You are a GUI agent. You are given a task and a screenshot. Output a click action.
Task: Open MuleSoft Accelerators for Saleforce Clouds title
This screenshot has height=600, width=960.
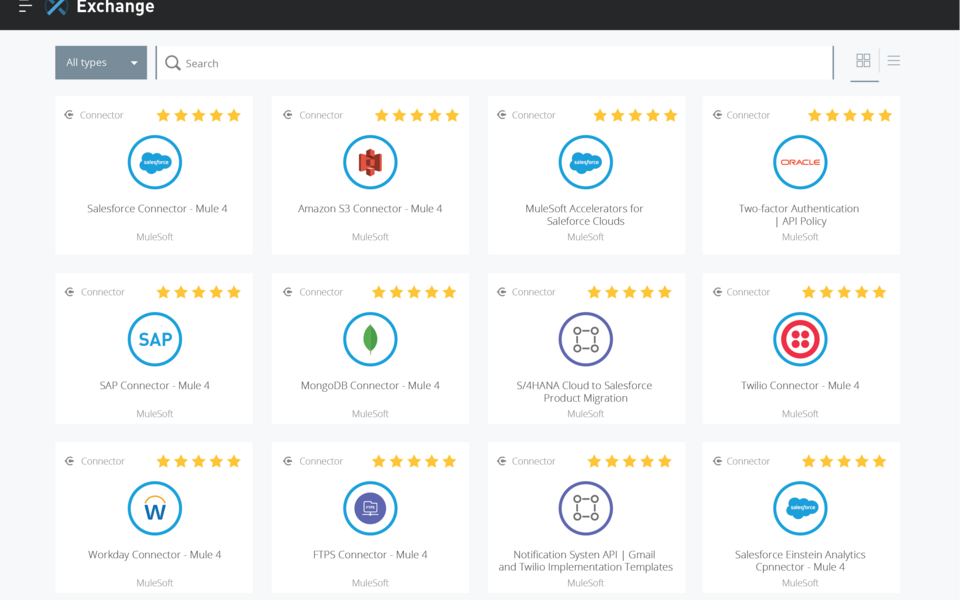click(x=585, y=215)
